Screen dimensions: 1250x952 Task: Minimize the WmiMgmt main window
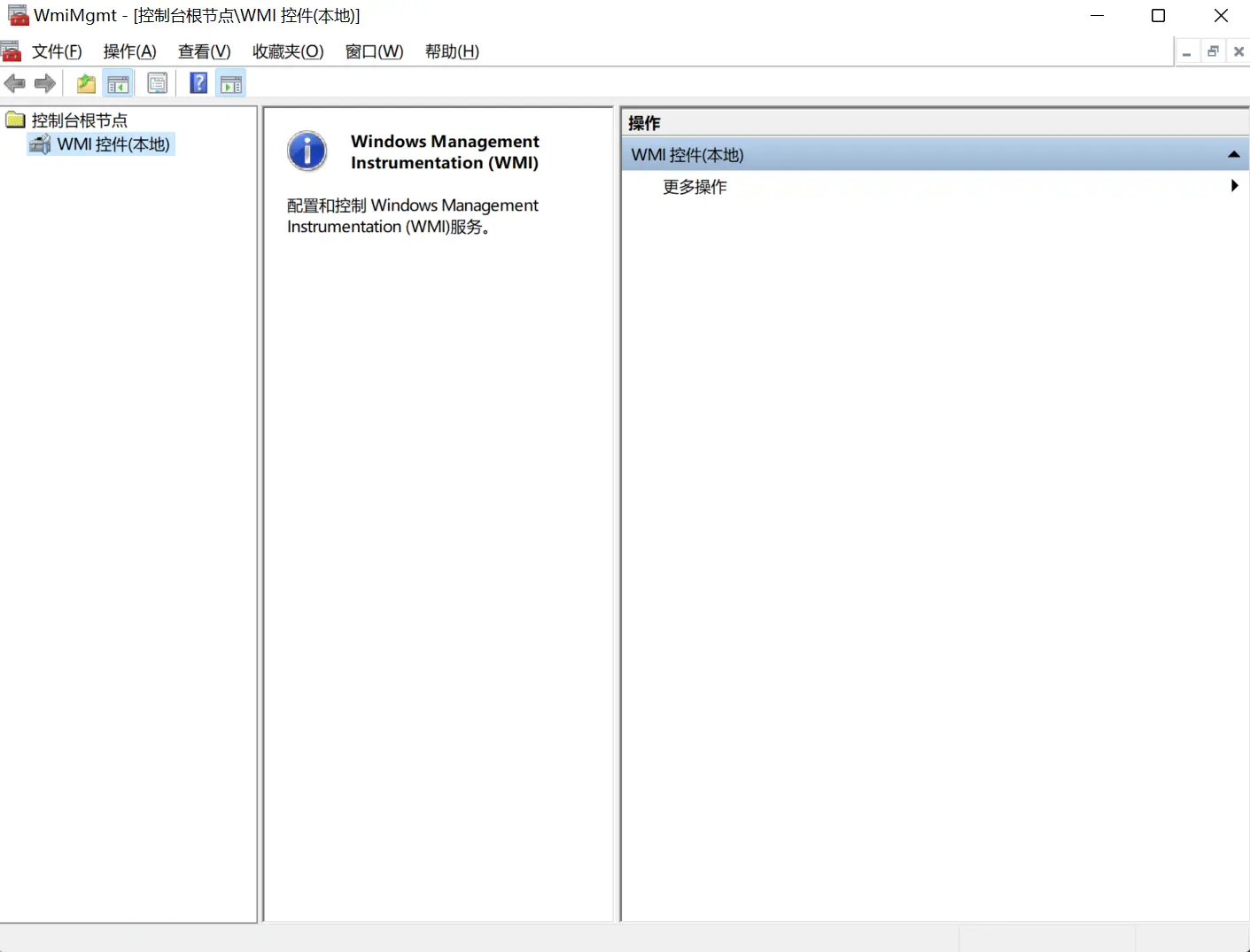[1097, 16]
